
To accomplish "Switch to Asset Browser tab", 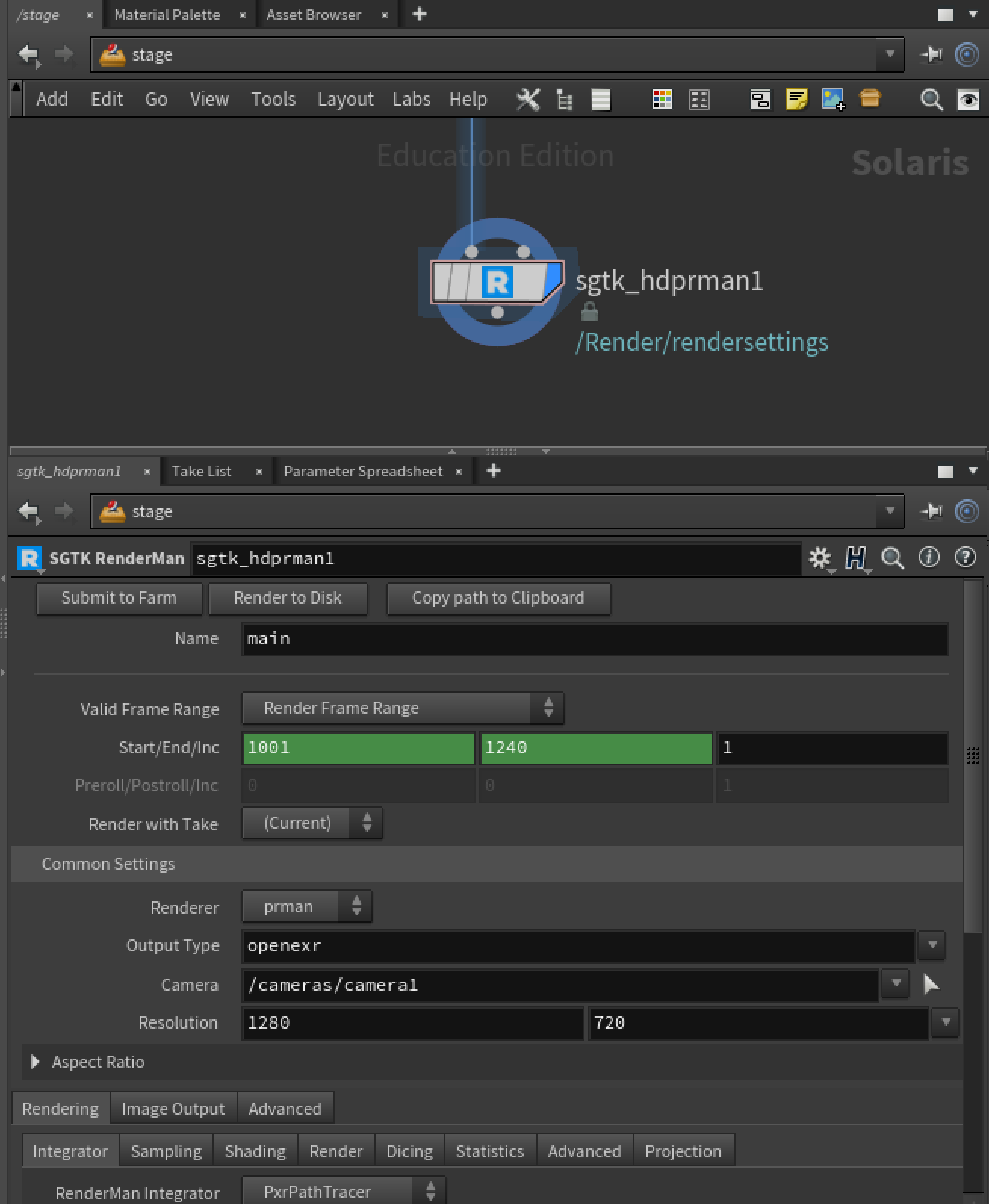I will pyautogui.click(x=314, y=14).
